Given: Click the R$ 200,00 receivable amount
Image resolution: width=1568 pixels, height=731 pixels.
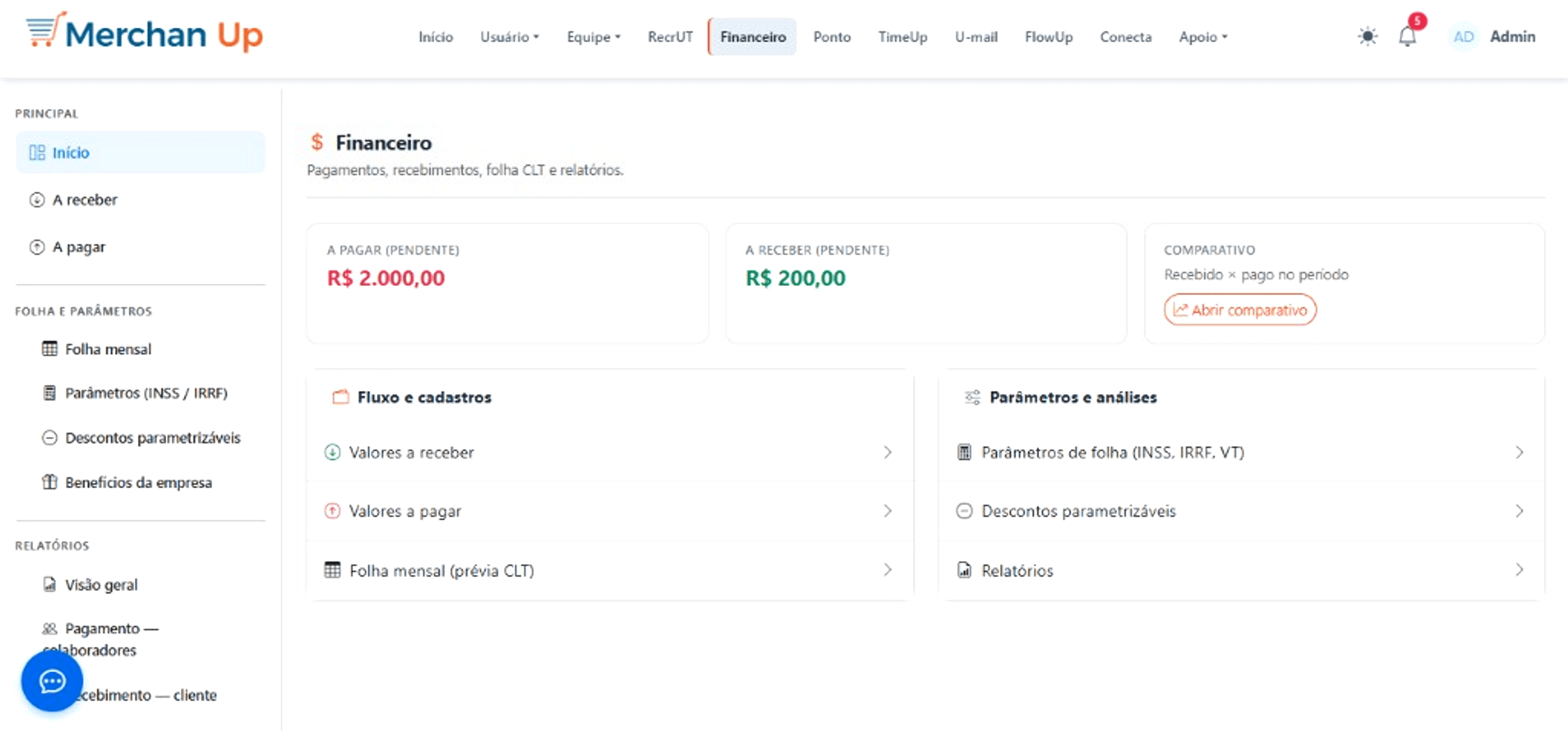Looking at the screenshot, I should click(x=795, y=278).
